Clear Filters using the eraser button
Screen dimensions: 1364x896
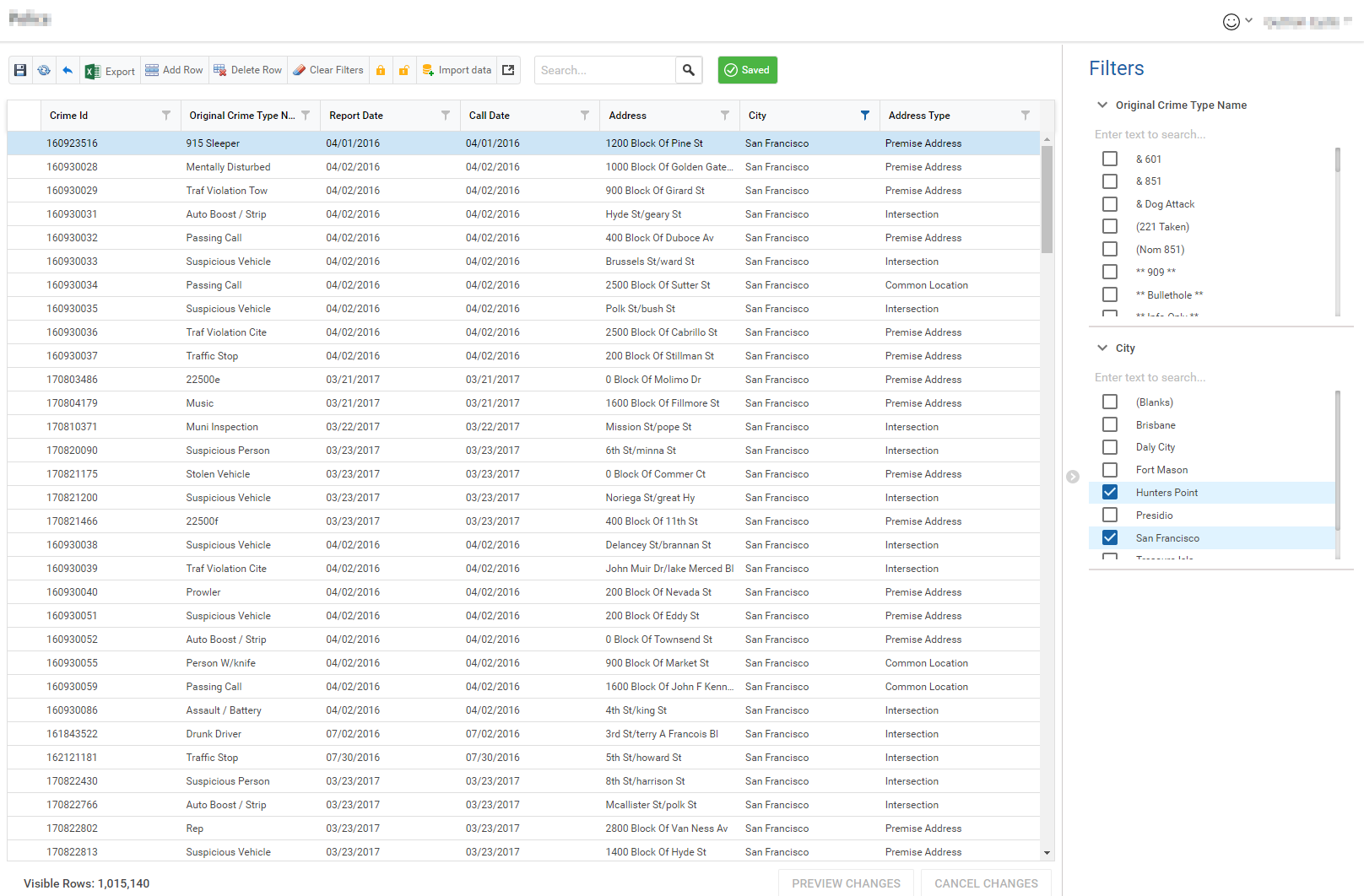(328, 70)
